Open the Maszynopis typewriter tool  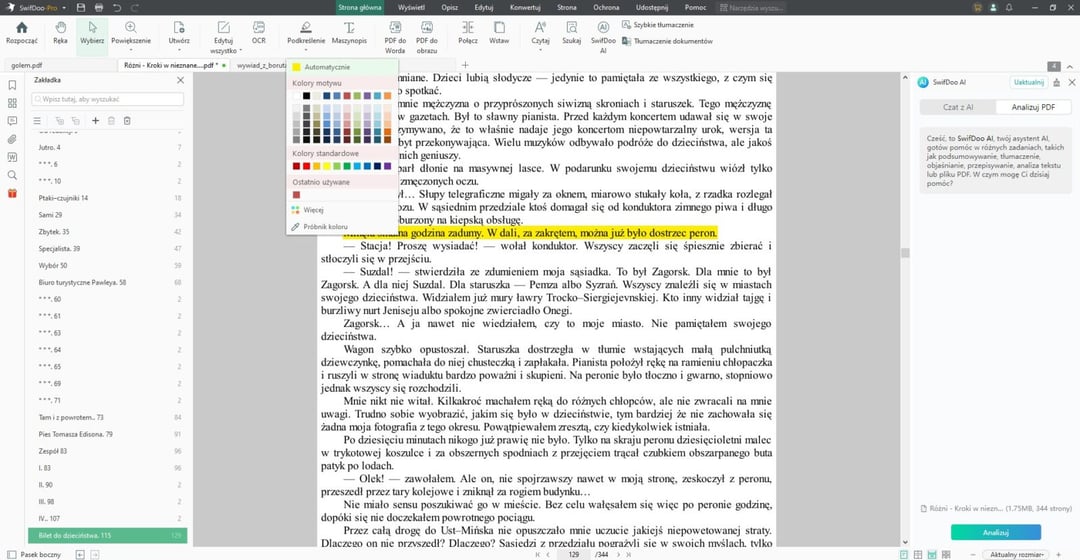click(x=349, y=33)
